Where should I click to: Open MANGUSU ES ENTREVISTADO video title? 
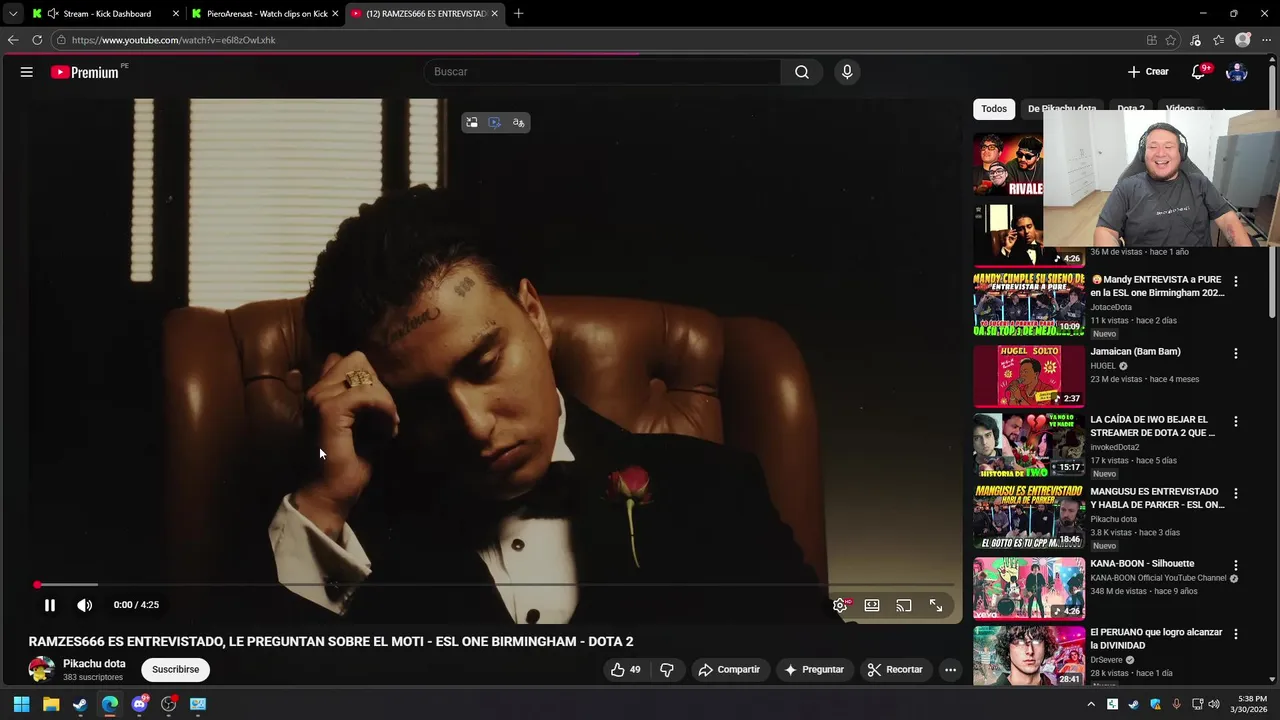coord(1157,498)
